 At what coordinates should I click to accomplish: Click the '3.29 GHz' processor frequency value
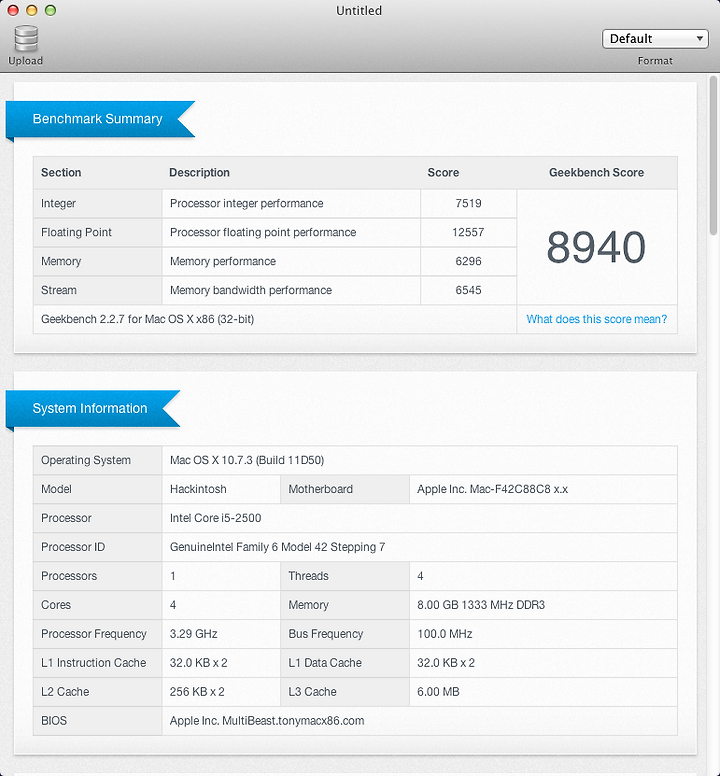193,634
